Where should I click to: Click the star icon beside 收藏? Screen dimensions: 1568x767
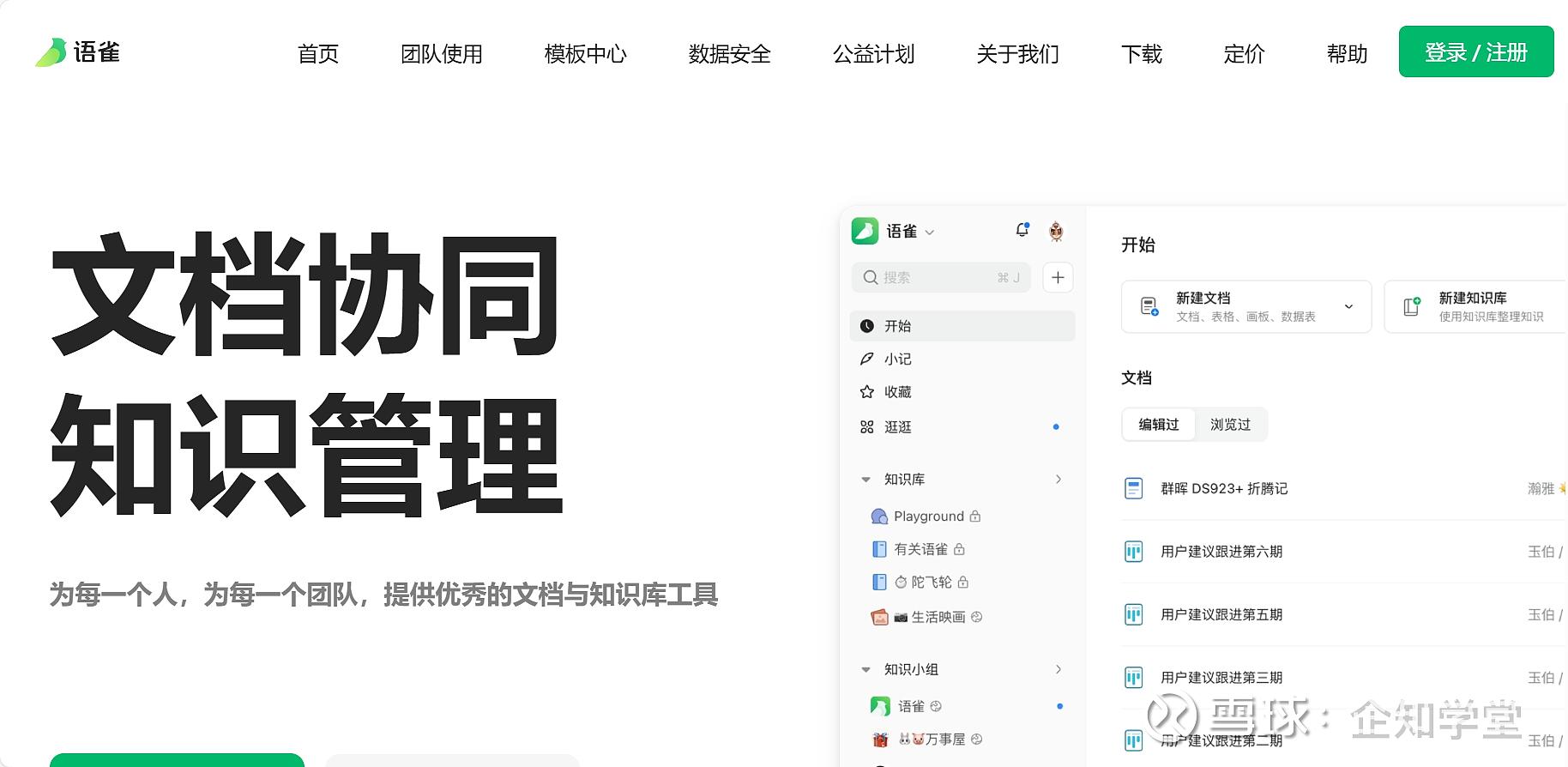coord(867,392)
